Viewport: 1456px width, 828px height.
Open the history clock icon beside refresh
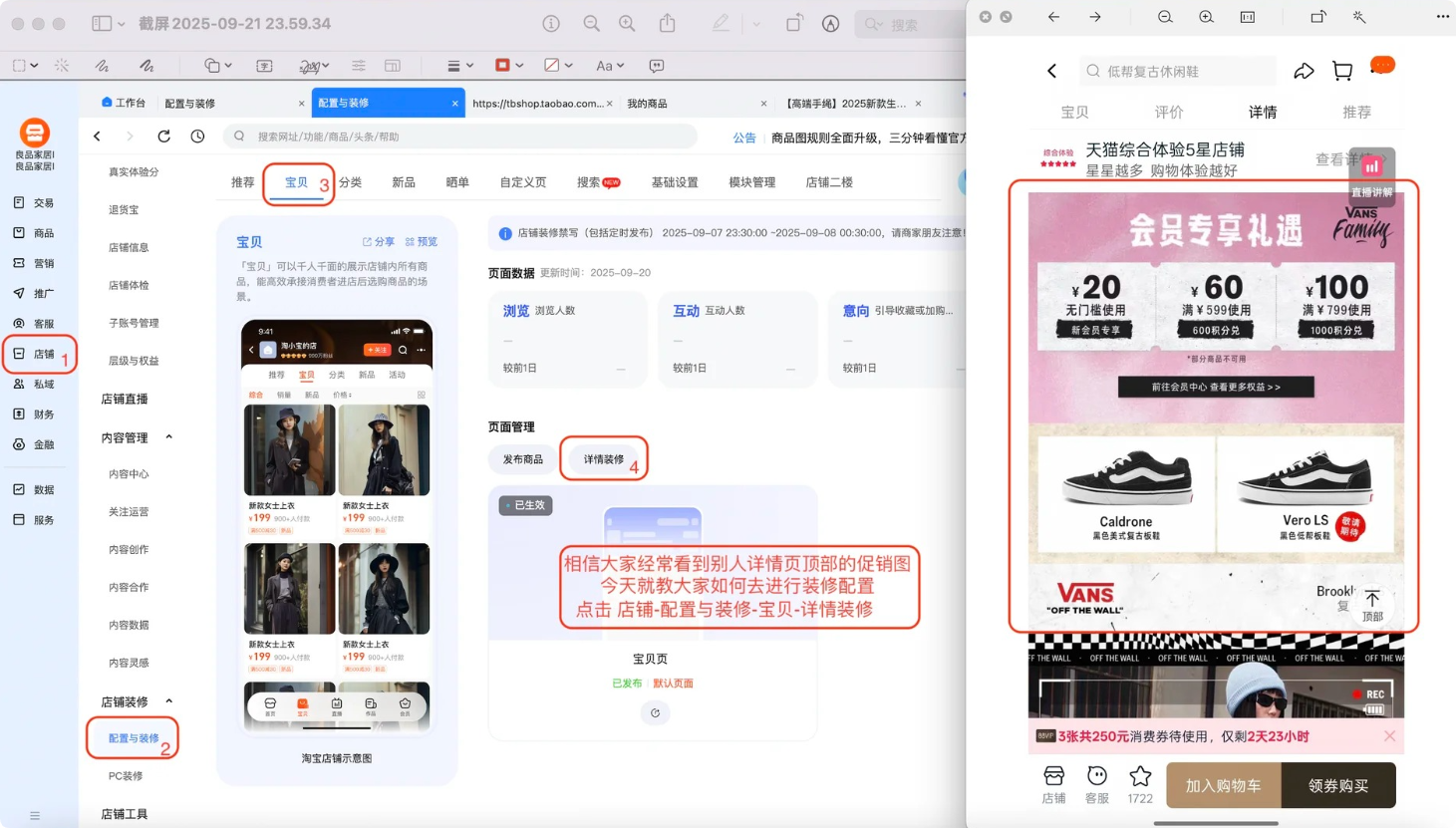point(197,137)
